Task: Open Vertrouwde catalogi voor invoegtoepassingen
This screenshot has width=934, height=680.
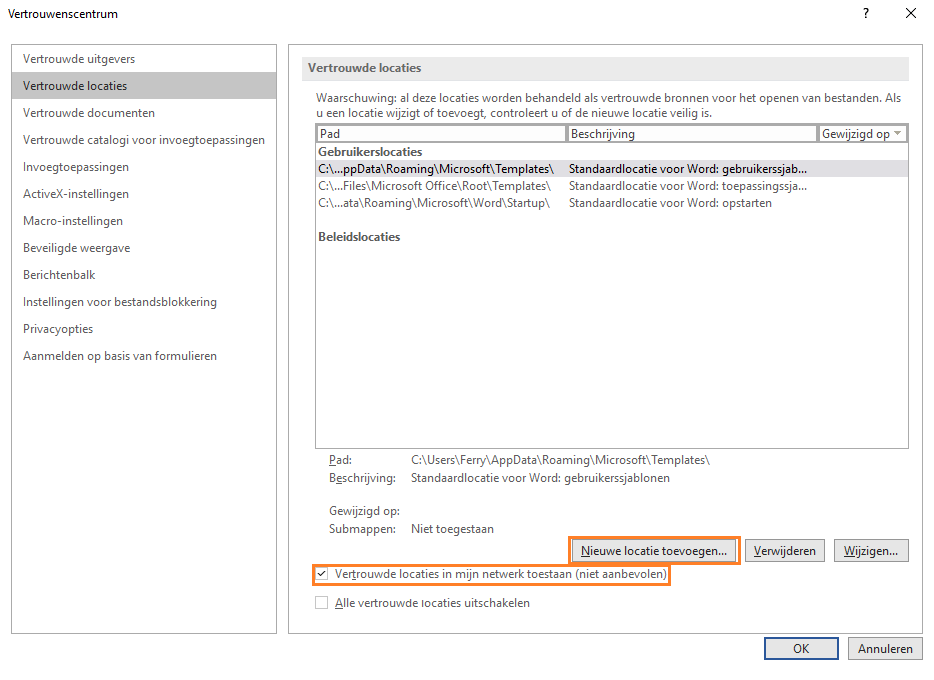Action: (x=144, y=140)
